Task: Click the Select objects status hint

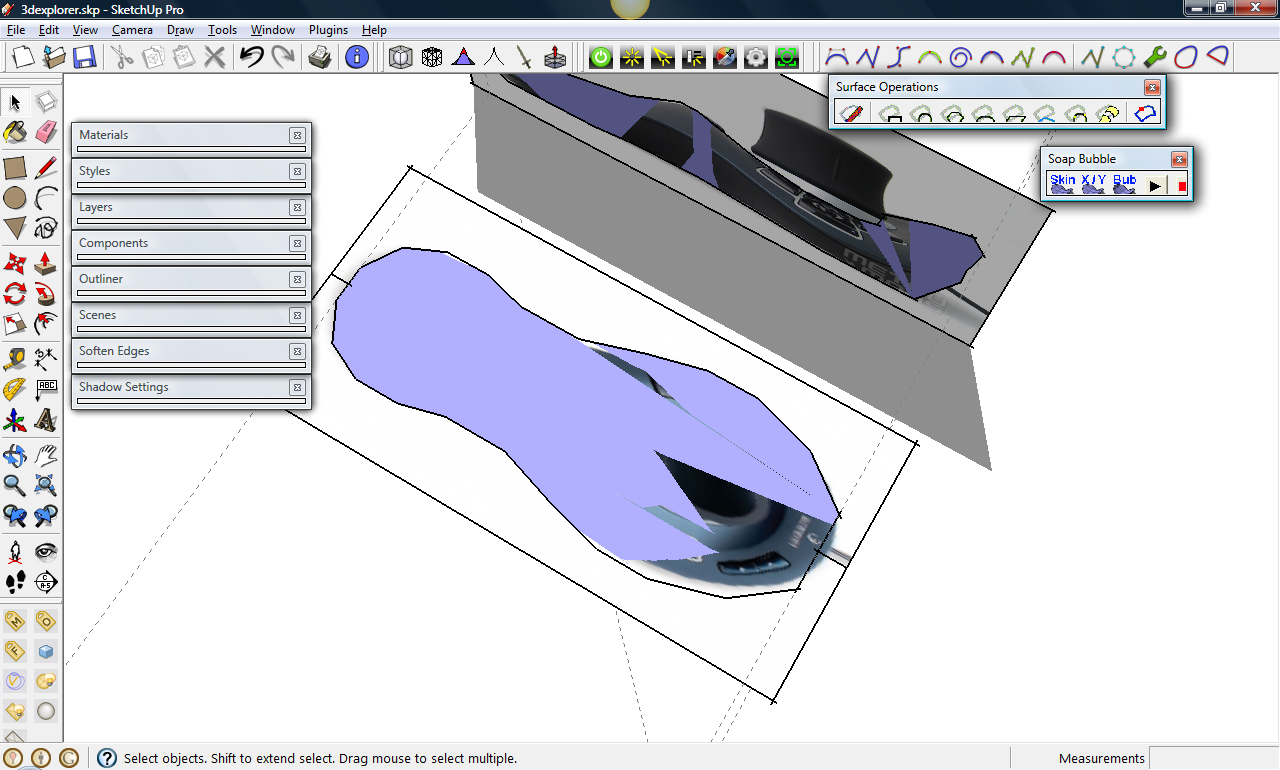Action: point(320,759)
